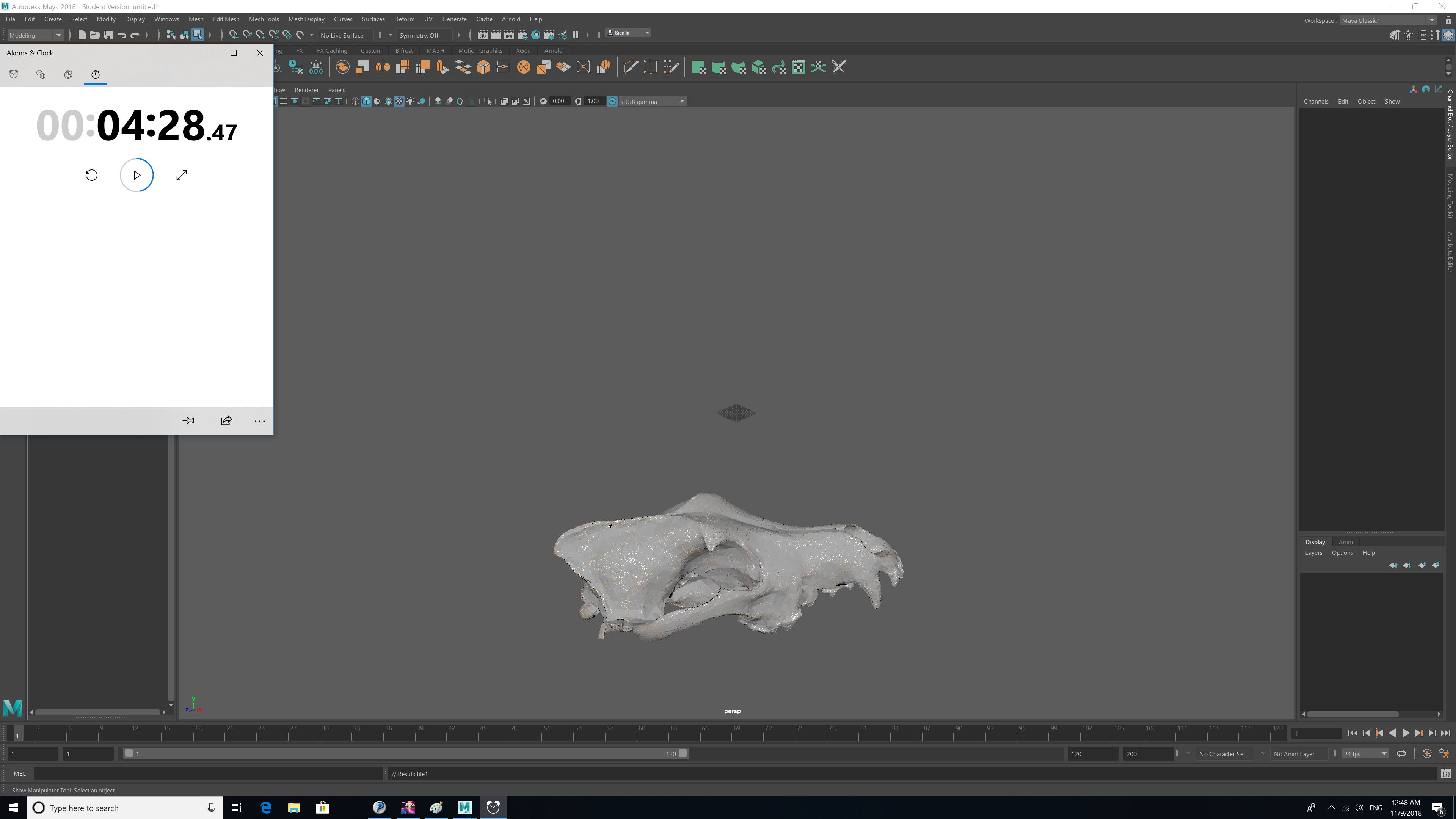The image size is (1456, 819).
Task: Open the sRGB gamma view transform dropdown
Action: tap(653, 101)
